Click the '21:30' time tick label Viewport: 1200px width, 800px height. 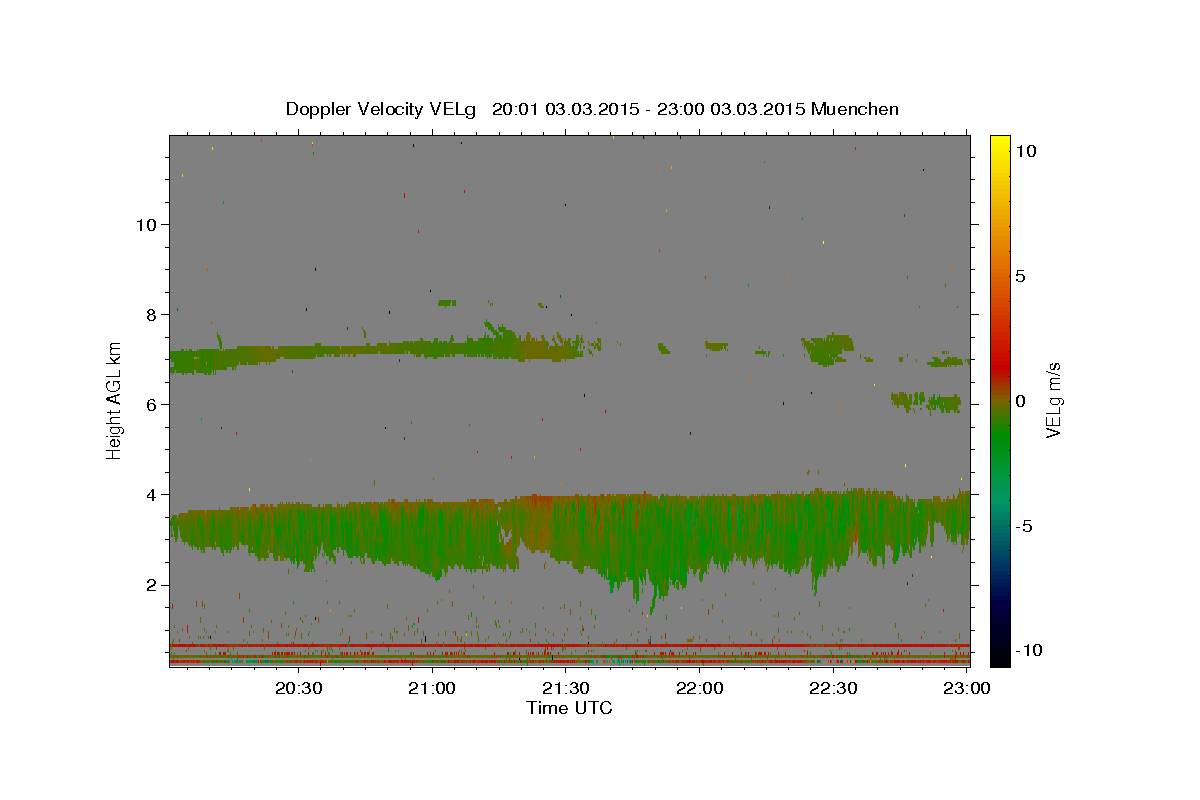566,688
